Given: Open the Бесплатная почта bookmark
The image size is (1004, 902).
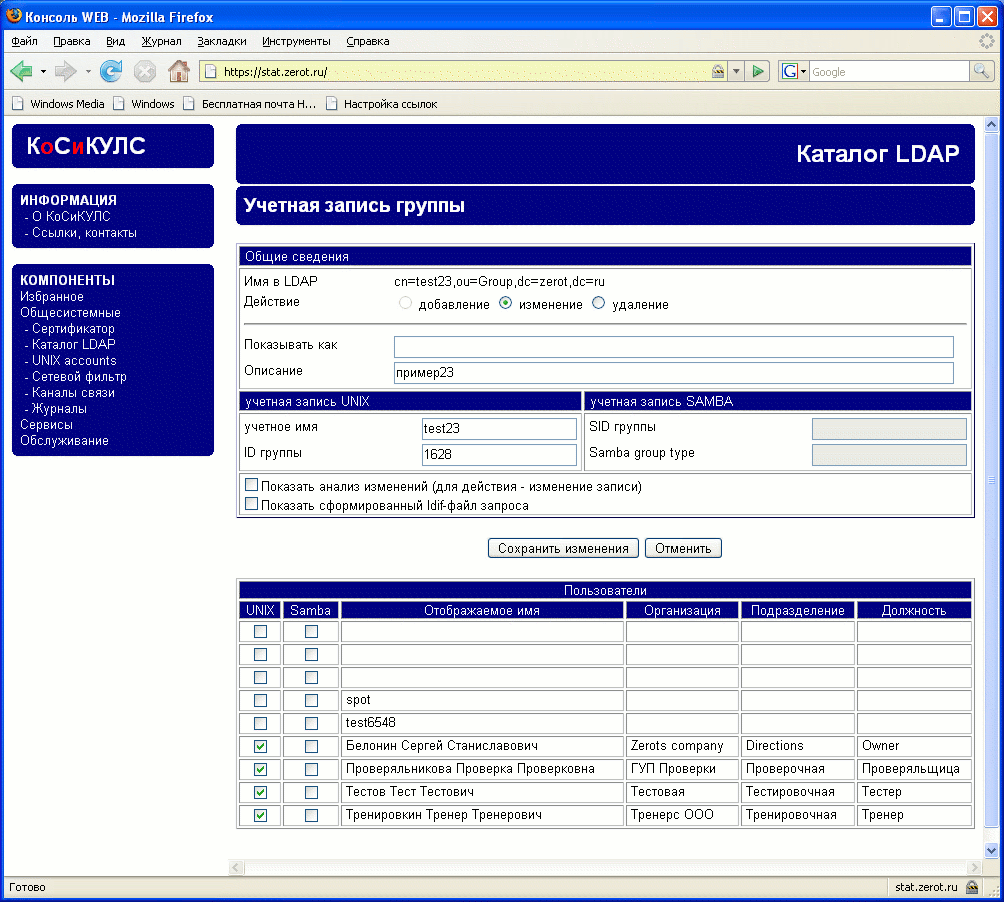Looking at the screenshot, I should (x=250, y=104).
